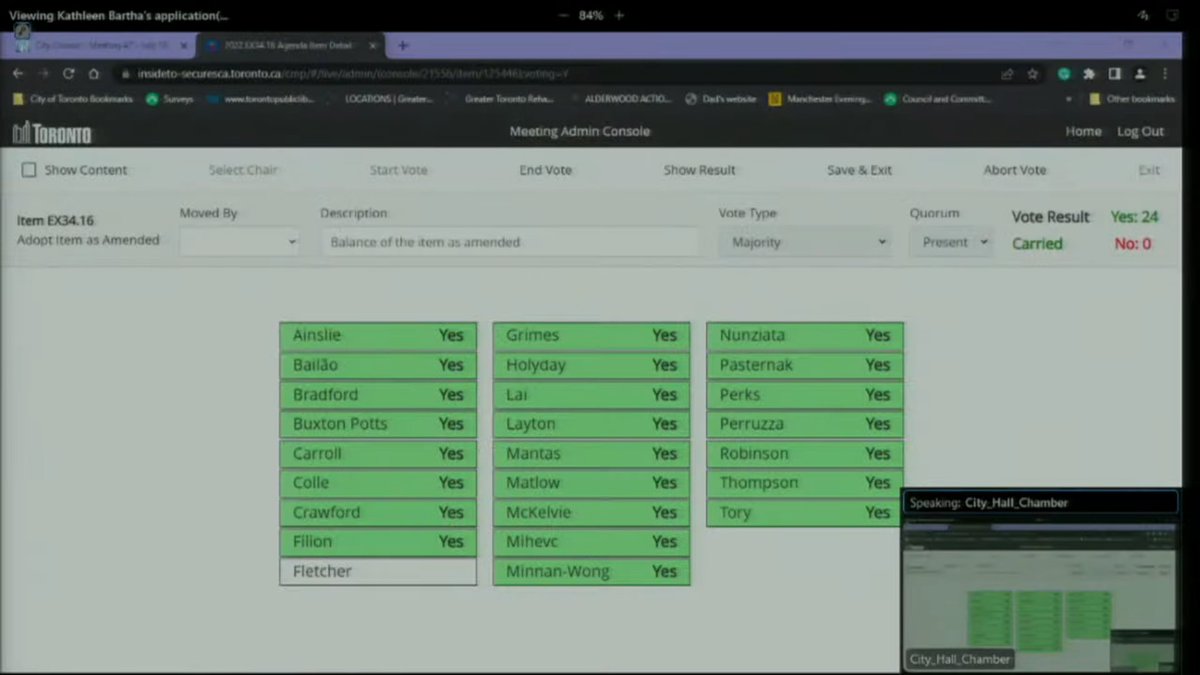Toggle the Show Content checkbox
Screen dimensions: 1200x675
(29, 170)
